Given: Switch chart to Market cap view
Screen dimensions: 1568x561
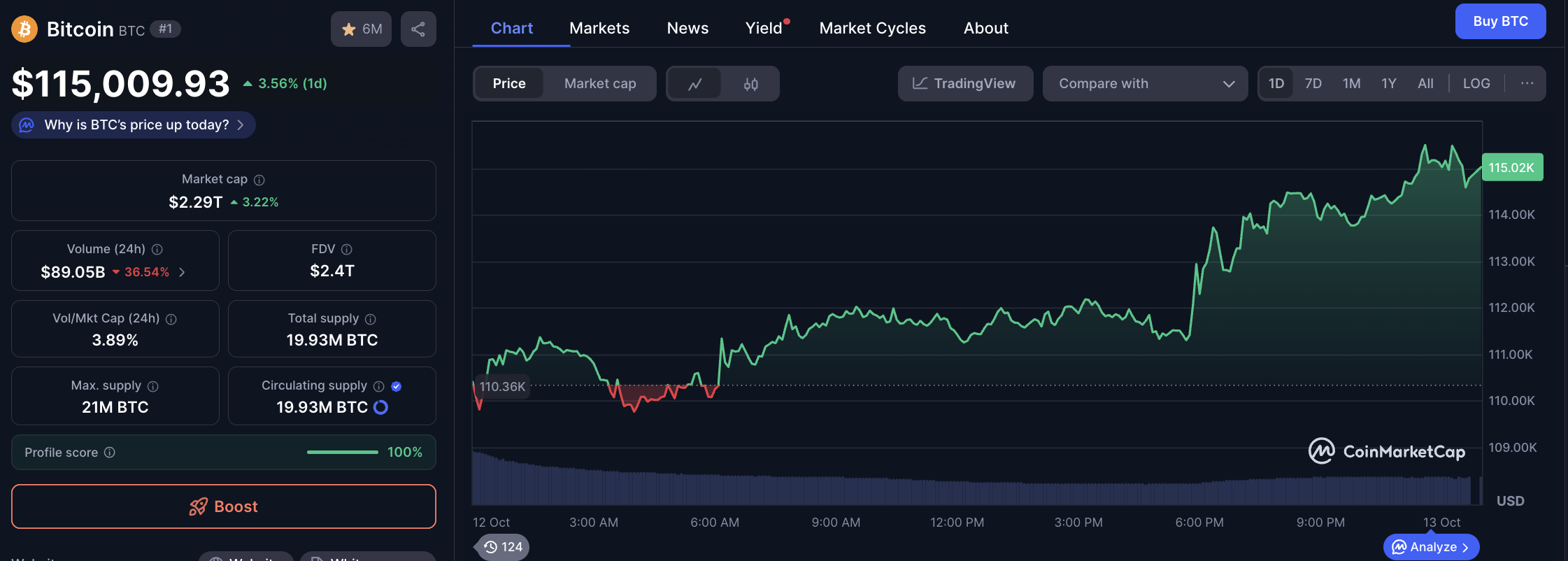Looking at the screenshot, I should pos(599,83).
